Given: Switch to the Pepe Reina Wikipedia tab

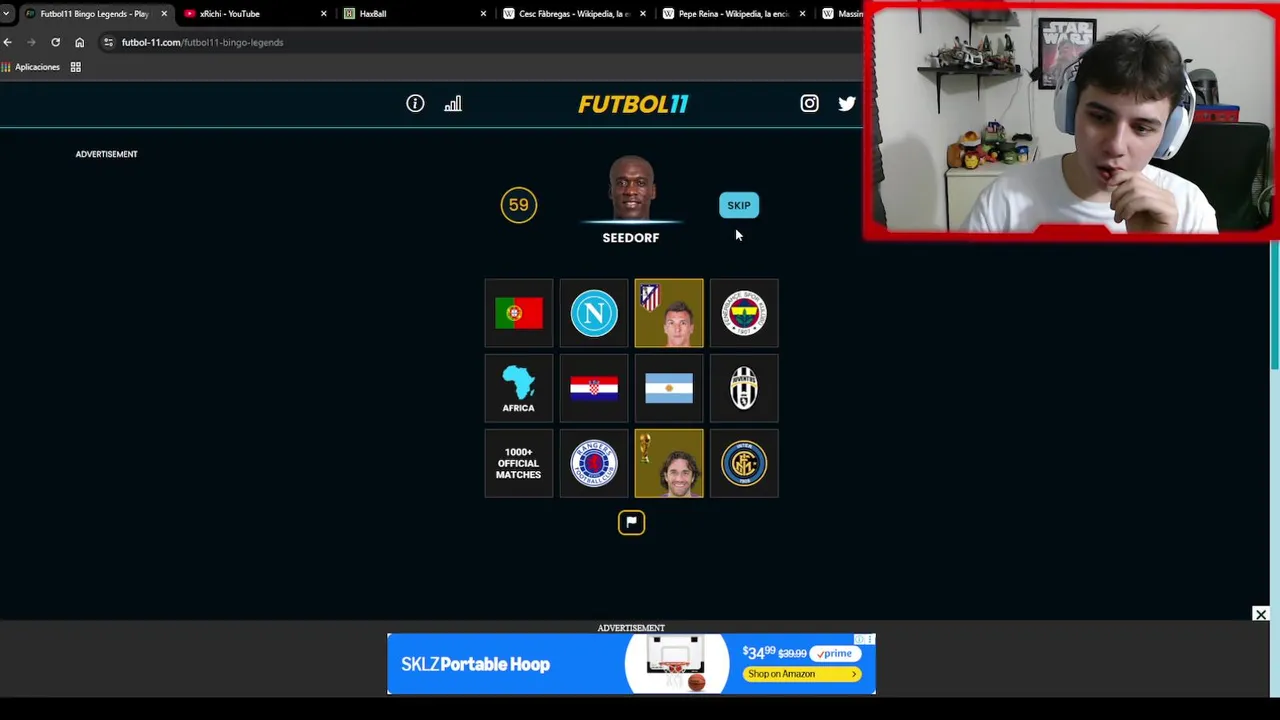Looking at the screenshot, I should click(733, 14).
